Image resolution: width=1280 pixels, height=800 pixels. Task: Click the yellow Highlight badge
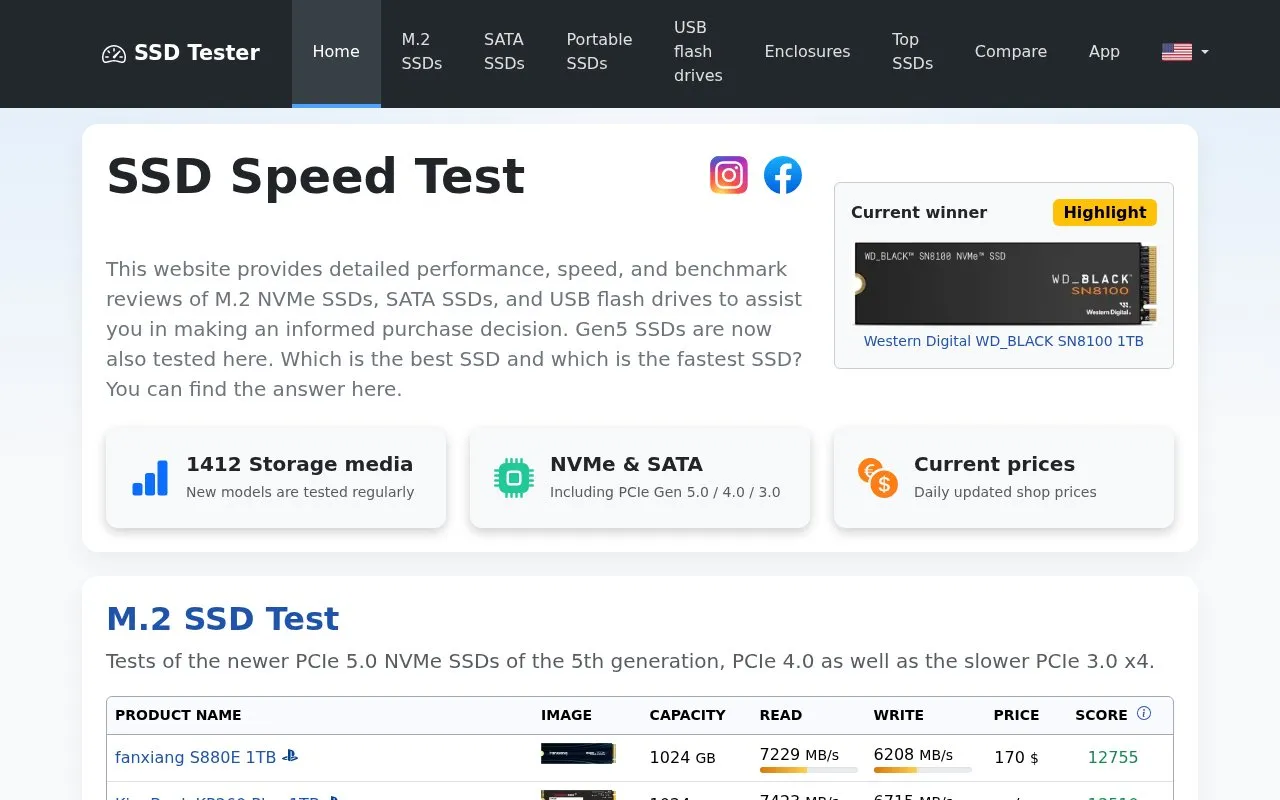click(x=1104, y=212)
